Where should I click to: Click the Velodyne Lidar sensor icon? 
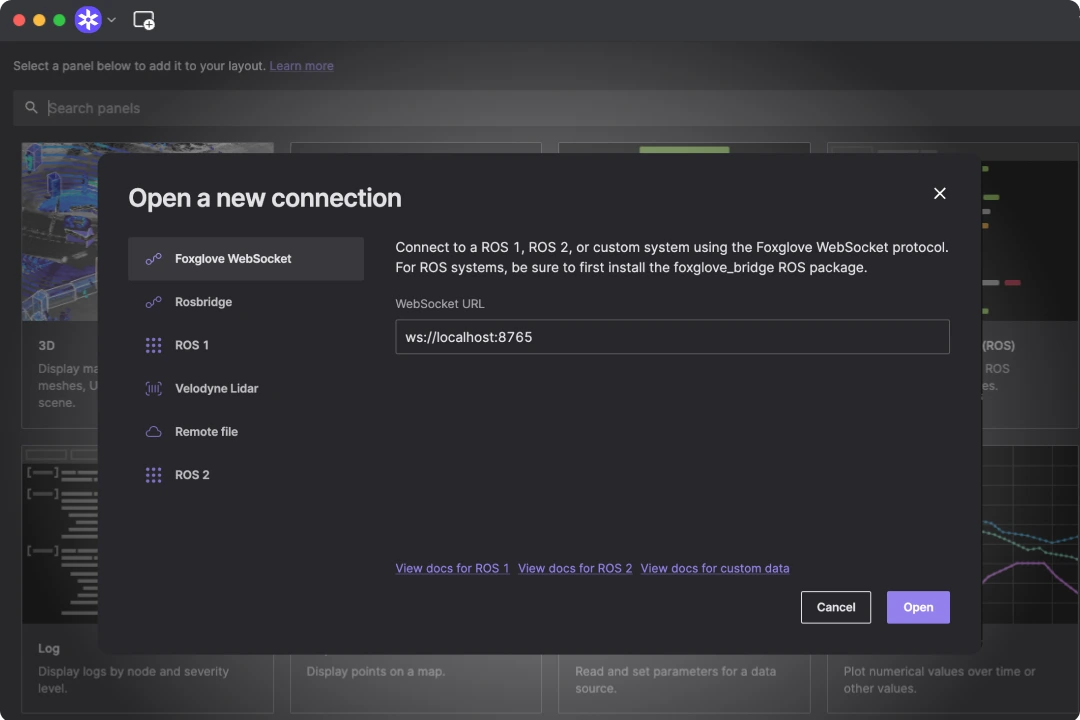(x=153, y=389)
